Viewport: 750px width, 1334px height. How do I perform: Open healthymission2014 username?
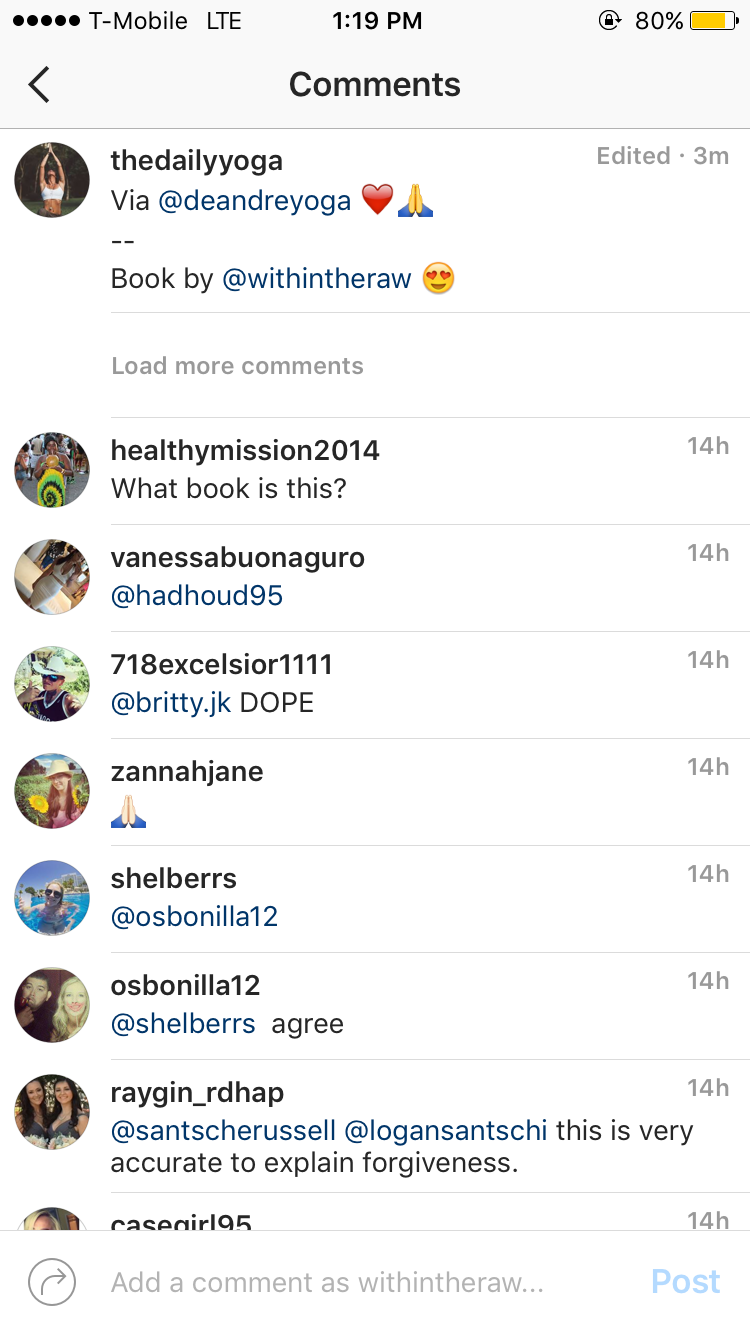245,451
